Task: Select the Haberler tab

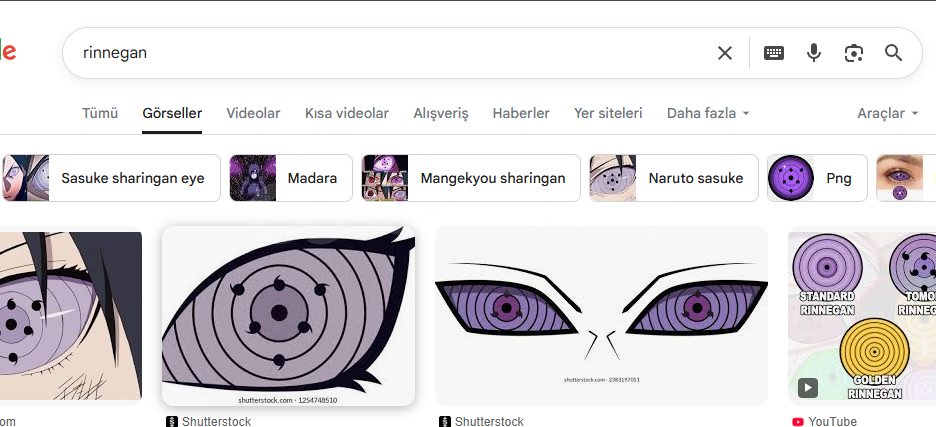Action: click(521, 113)
